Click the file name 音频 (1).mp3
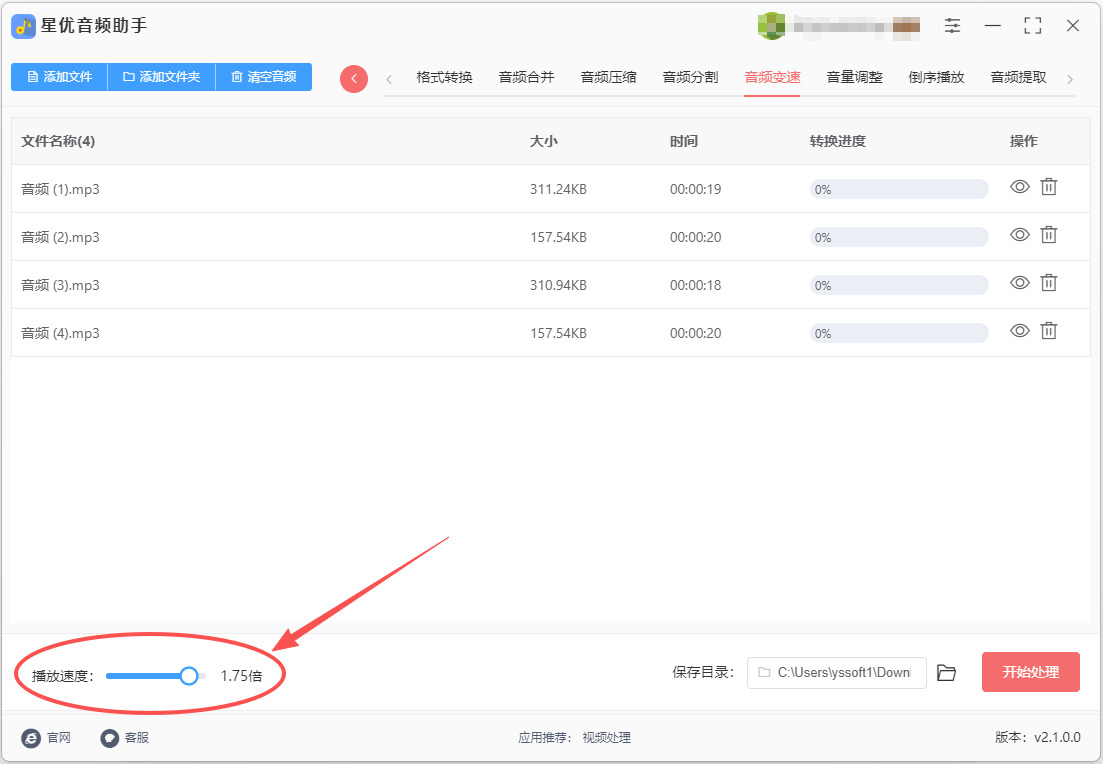The width and height of the screenshot is (1103, 764). 60,189
